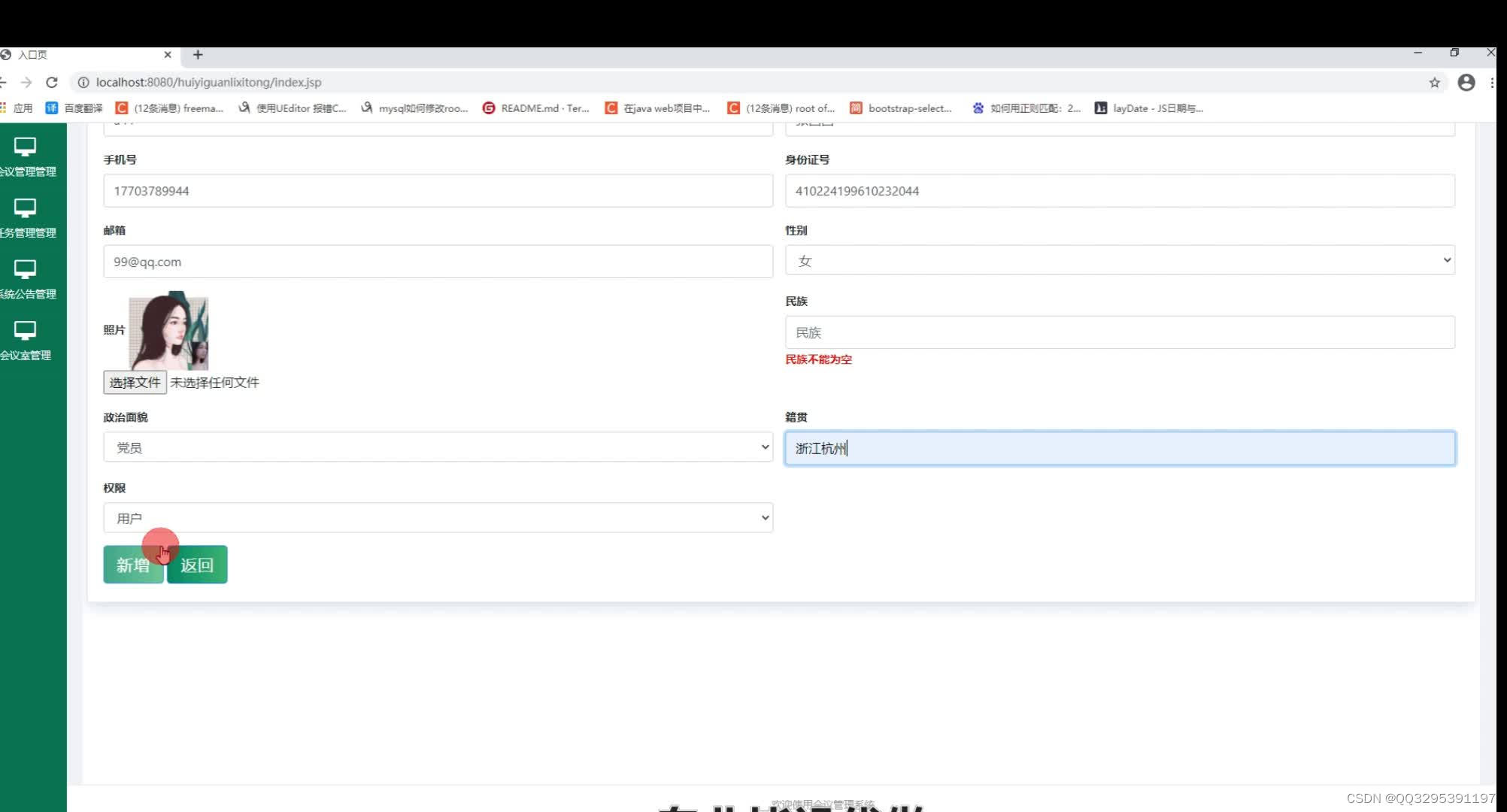1507x812 pixels.
Task: Click the 选择文件 upload button
Action: tap(135, 382)
